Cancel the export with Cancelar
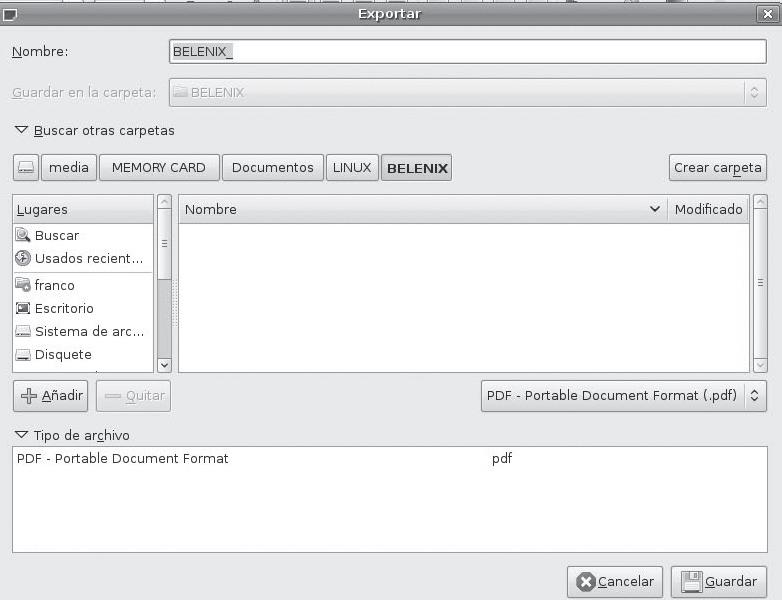 click(x=615, y=582)
